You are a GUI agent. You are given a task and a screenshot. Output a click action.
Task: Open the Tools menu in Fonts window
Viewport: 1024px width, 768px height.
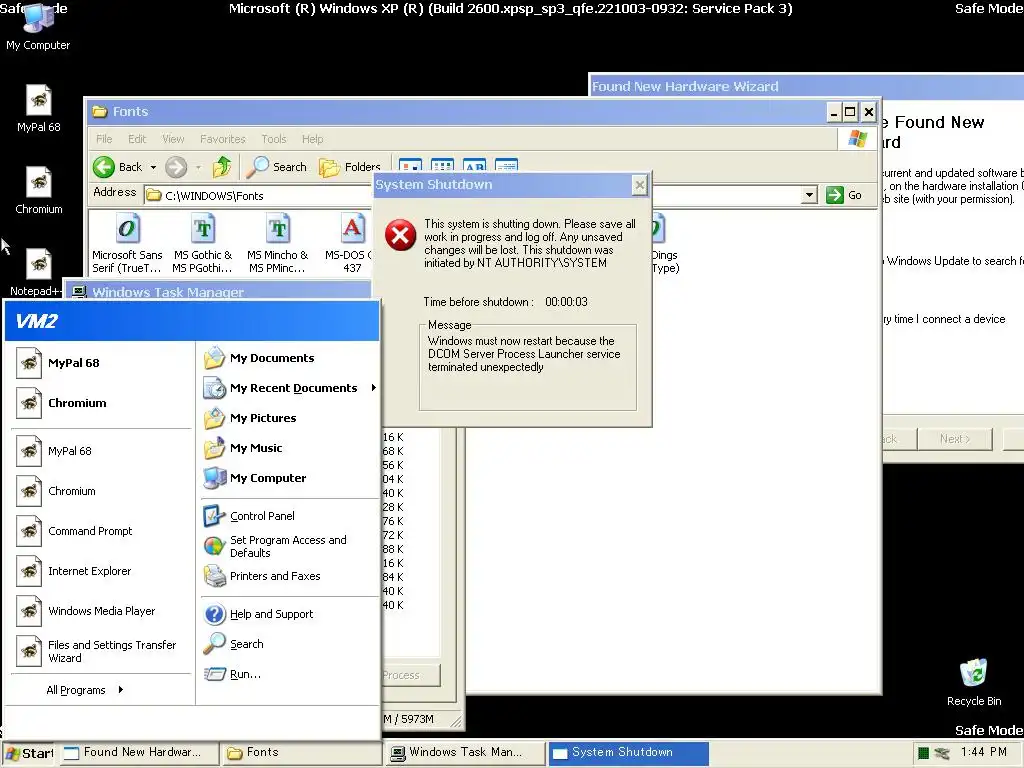(x=274, y=139)
